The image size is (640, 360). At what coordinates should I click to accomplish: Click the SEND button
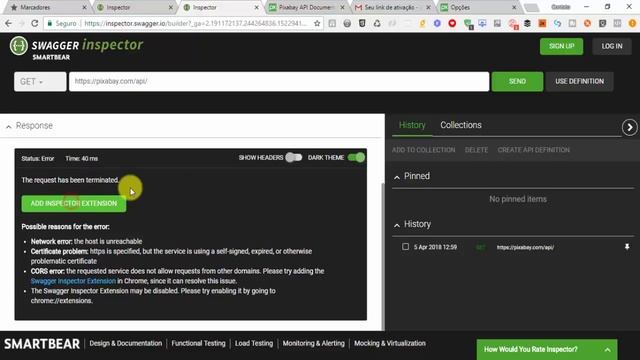tap(517, 81)
